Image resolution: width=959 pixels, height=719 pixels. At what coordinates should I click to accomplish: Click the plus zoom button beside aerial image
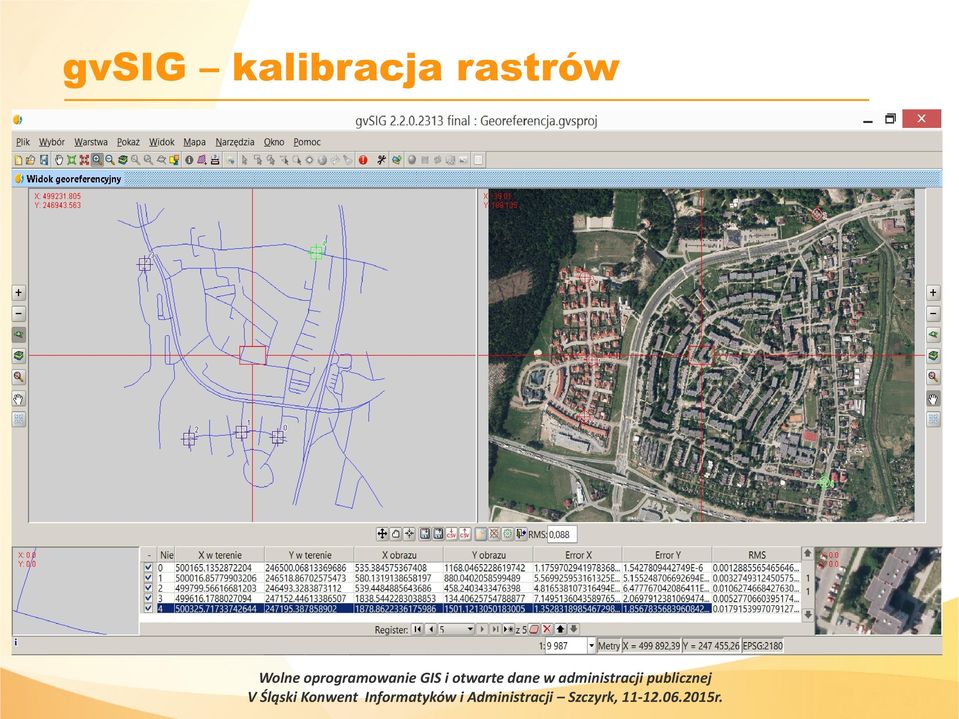point(933,292)
